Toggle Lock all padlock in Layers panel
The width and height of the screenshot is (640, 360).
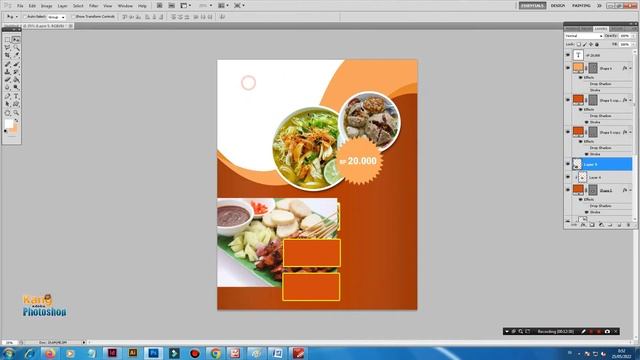point(597,44)
